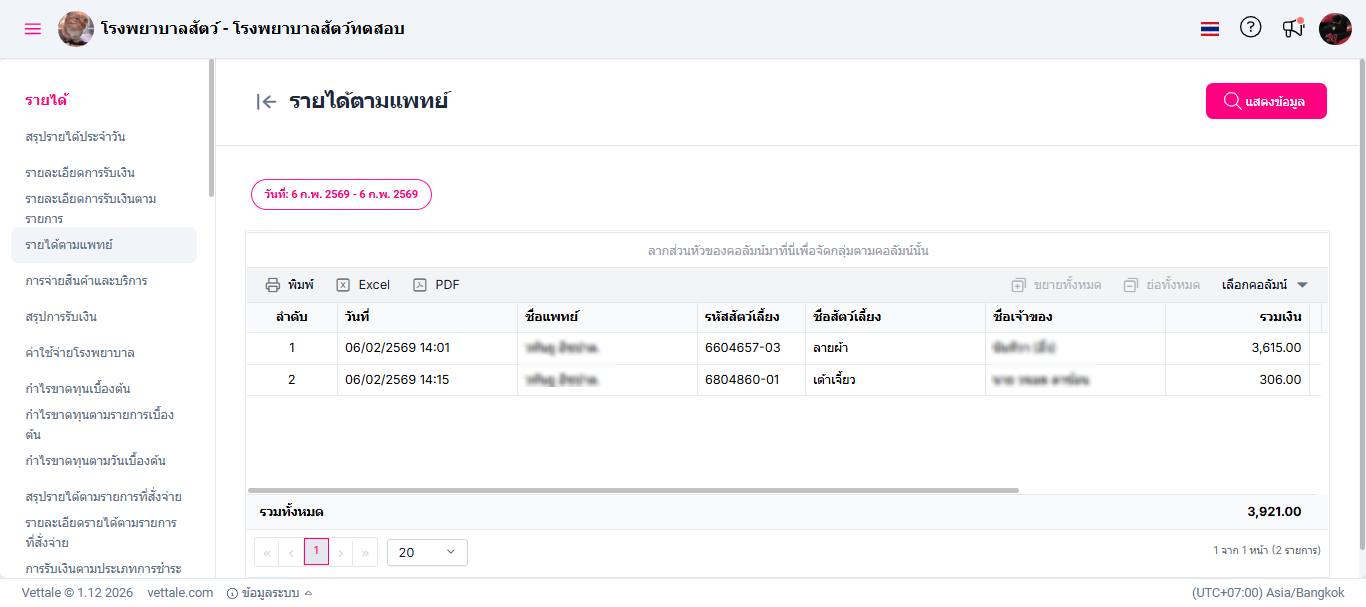Open ค่าใช้จ่ายโรงพยาบาล in the sidebar menu
The image size is (1366, 607).
pyautogui.click(x=80, y=353)
